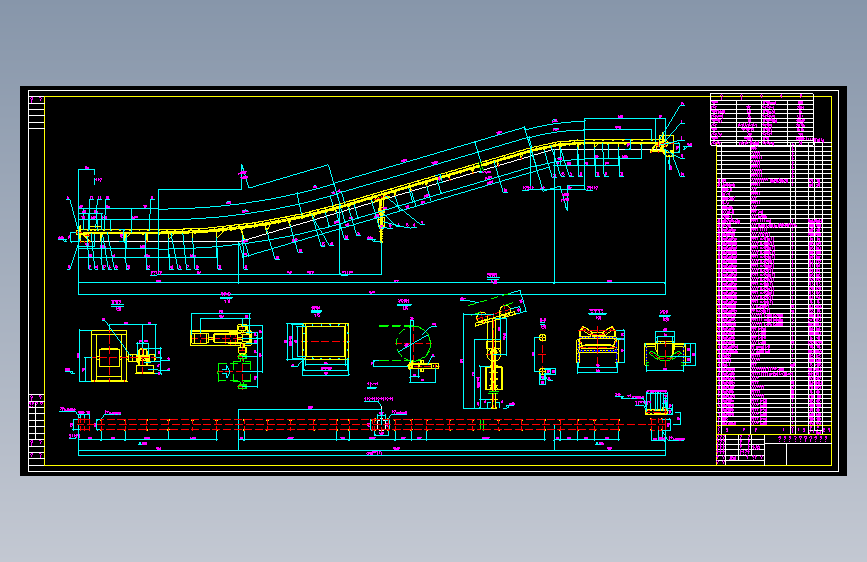
Task: Select the small table above the parts list
Action: [x=762, y=118]
